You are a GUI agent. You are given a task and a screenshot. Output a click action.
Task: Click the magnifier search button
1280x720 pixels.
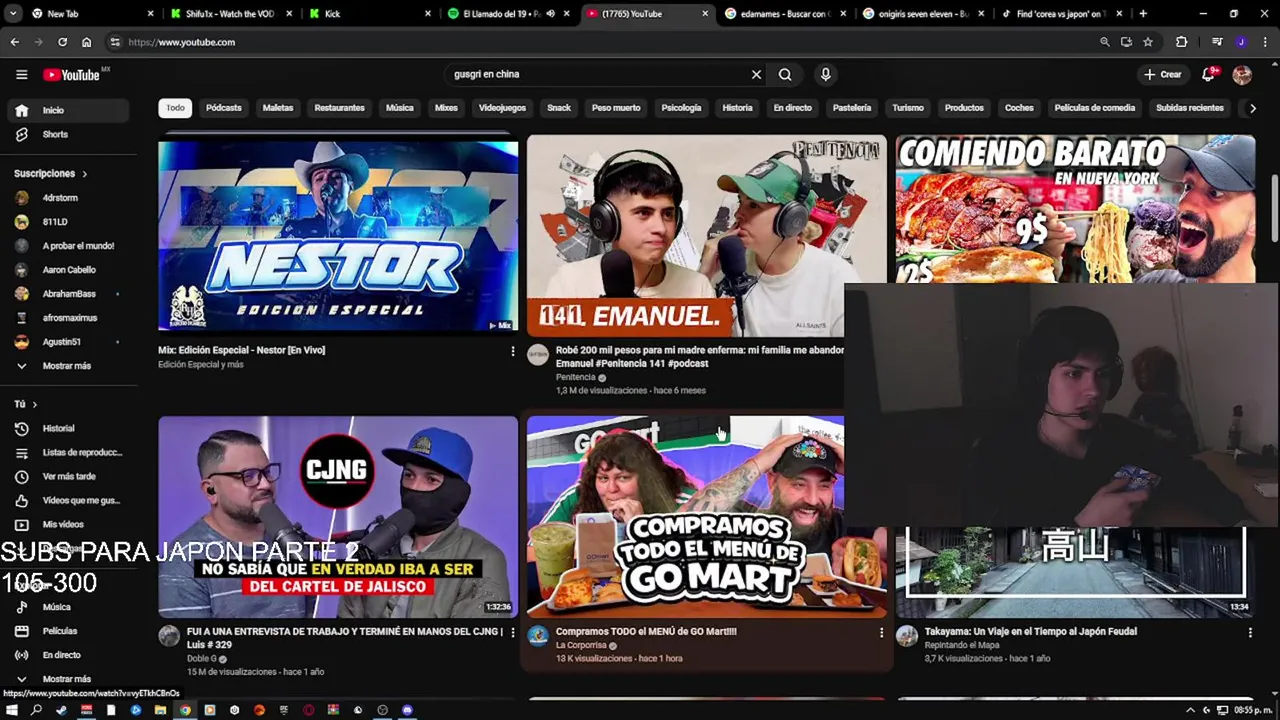[785, 74]
